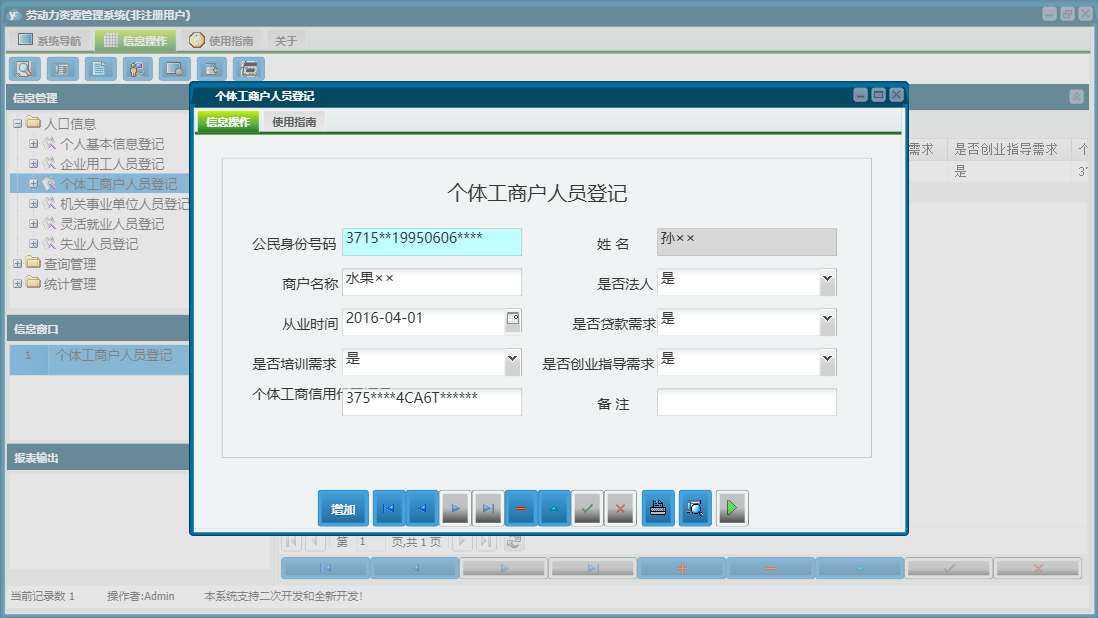
Task: Click the search icon in main toolbar
Action: click(x=24, y=69)
